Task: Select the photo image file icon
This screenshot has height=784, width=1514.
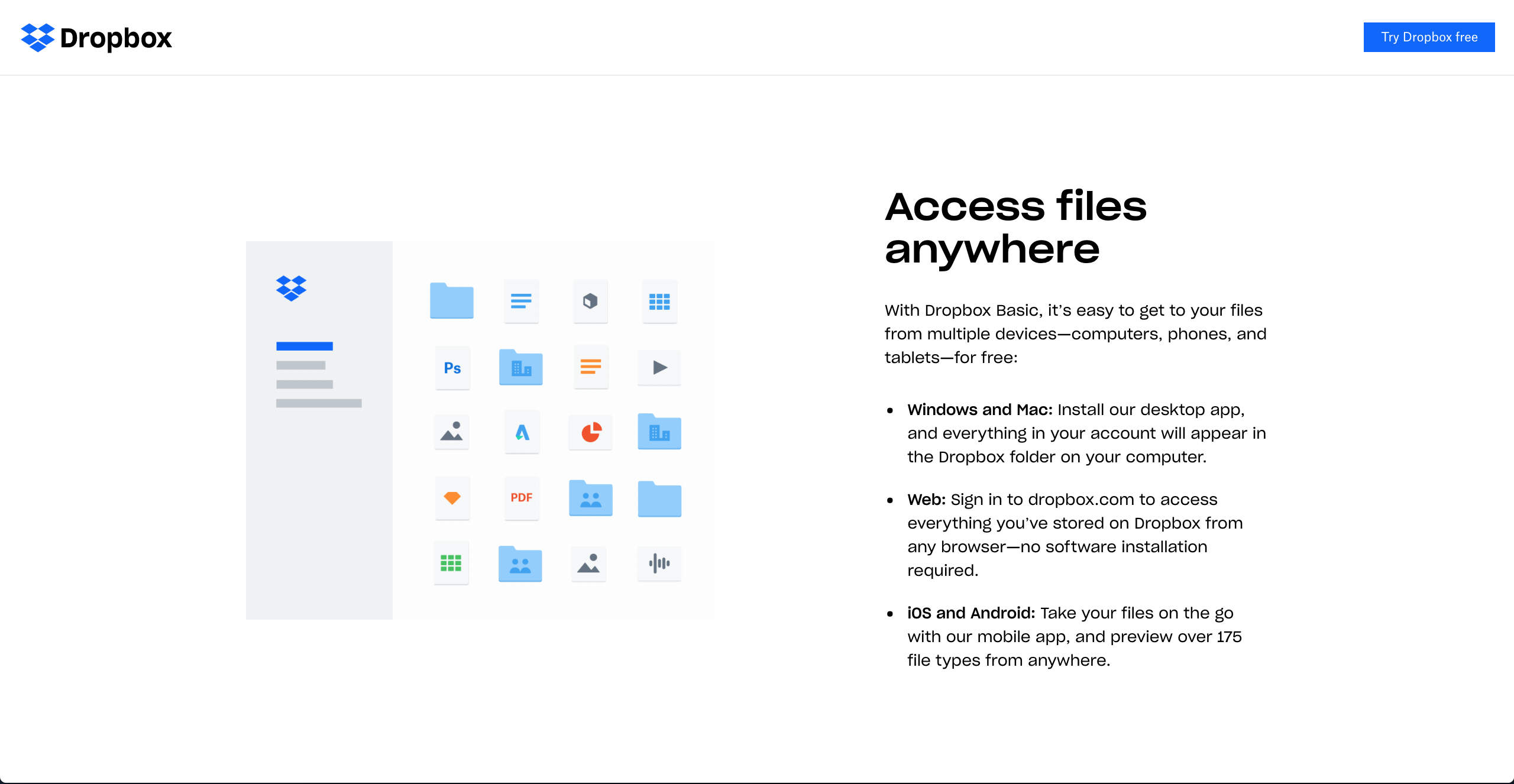Action: click(x=451, y=432)
